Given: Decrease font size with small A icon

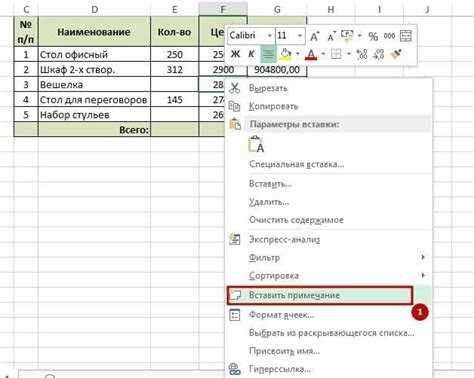Looking at the screenshot, I should (x=331, y=36).
